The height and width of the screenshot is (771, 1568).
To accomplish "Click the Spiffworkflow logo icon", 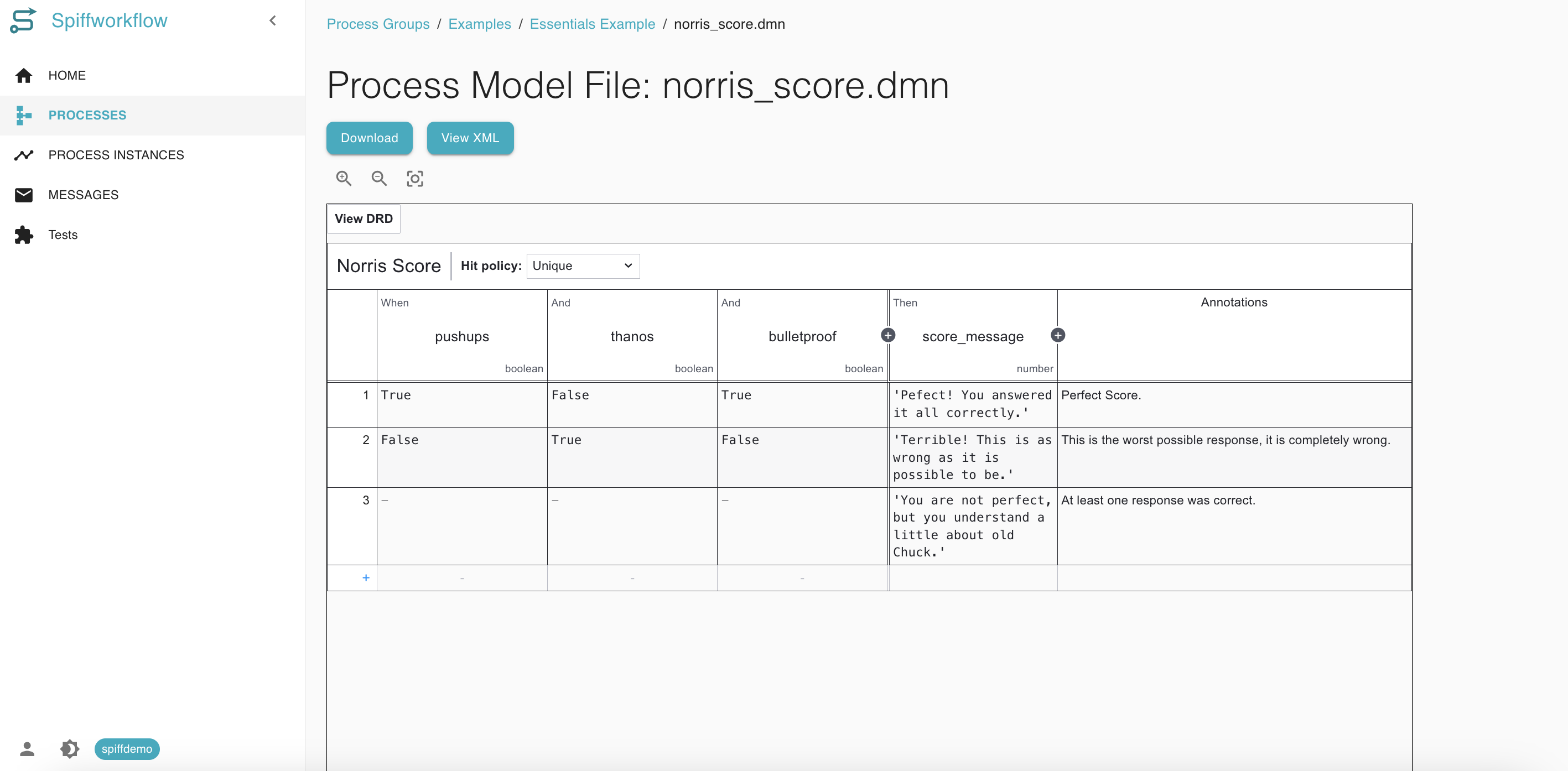I will [23, 20].
